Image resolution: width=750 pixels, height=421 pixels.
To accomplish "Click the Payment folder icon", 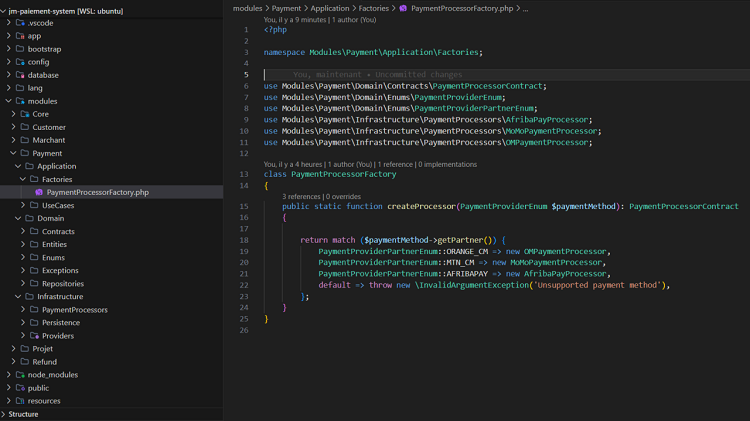I will [x=25, y=153].
